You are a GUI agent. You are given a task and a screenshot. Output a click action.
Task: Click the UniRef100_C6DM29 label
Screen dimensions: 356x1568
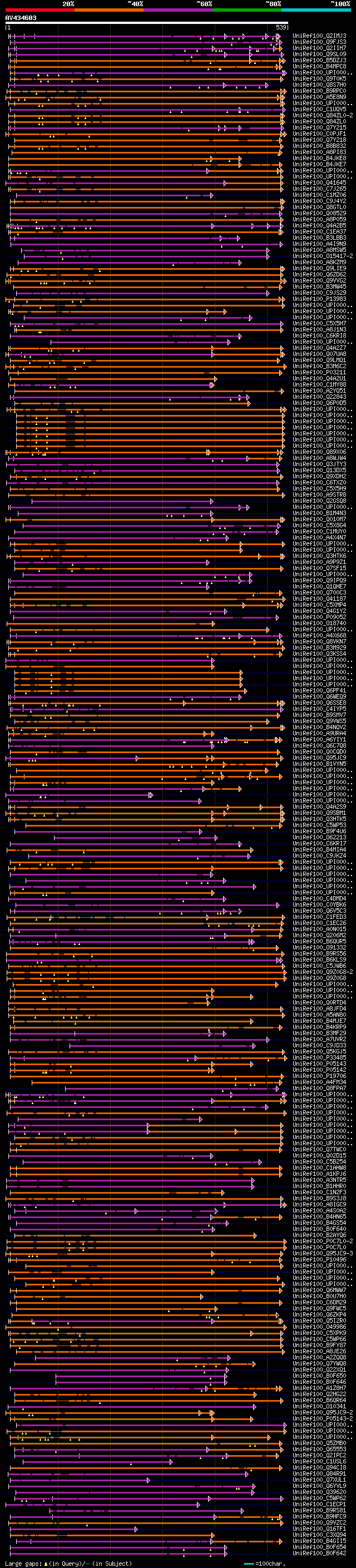pyautogui.click(x=319, y=1302)
